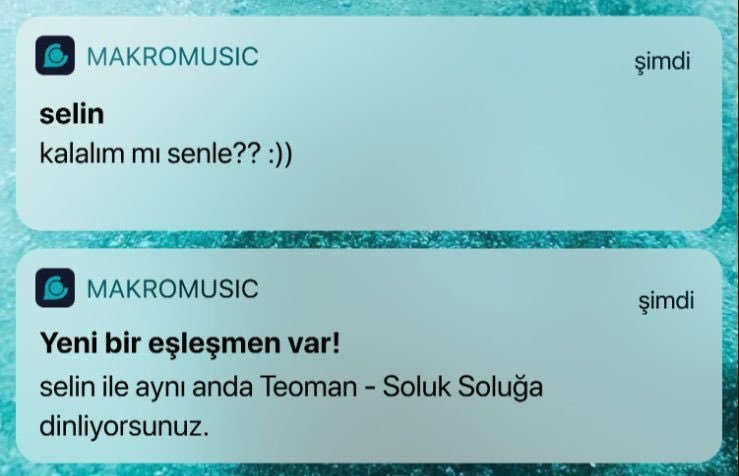Open the message 'kalalım mı senle??'

coord(150,154)
